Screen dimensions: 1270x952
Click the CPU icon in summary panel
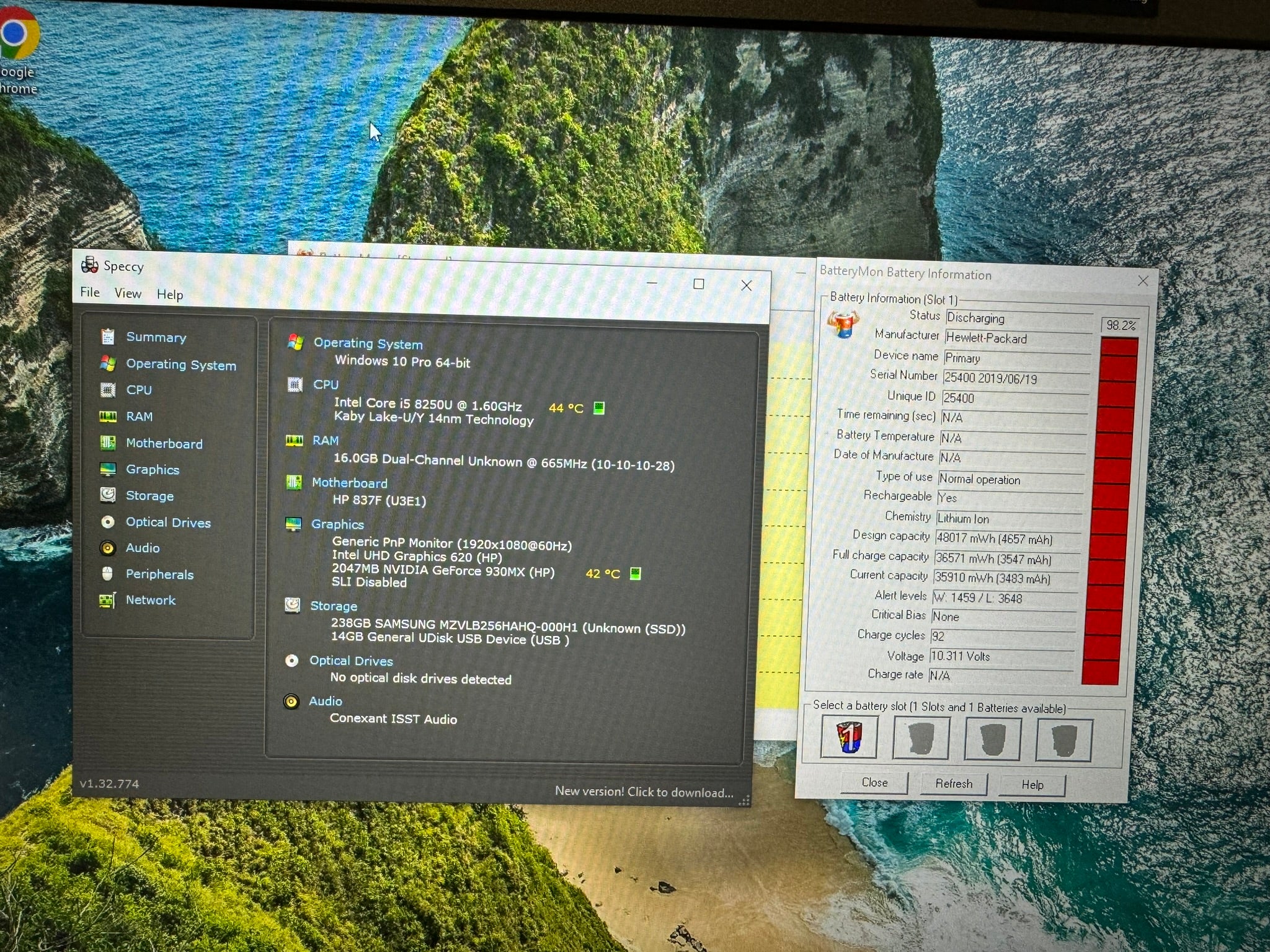[295, 385]
